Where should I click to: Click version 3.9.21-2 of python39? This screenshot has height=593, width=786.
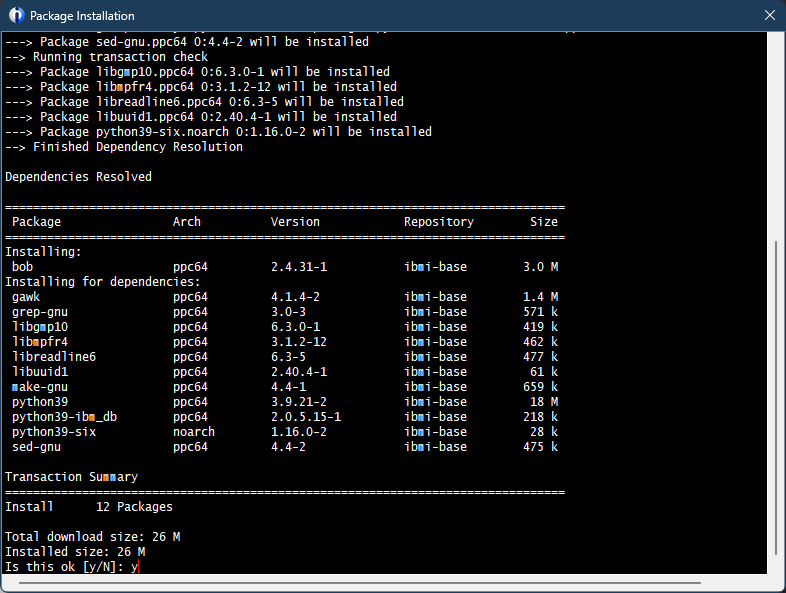[298, 402]
